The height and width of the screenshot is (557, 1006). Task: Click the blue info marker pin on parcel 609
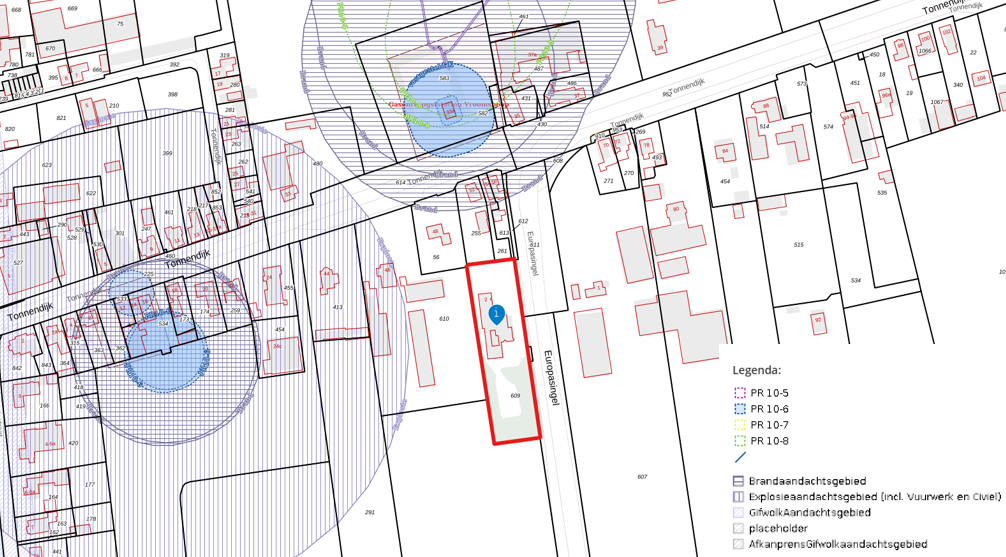[497, 314]
